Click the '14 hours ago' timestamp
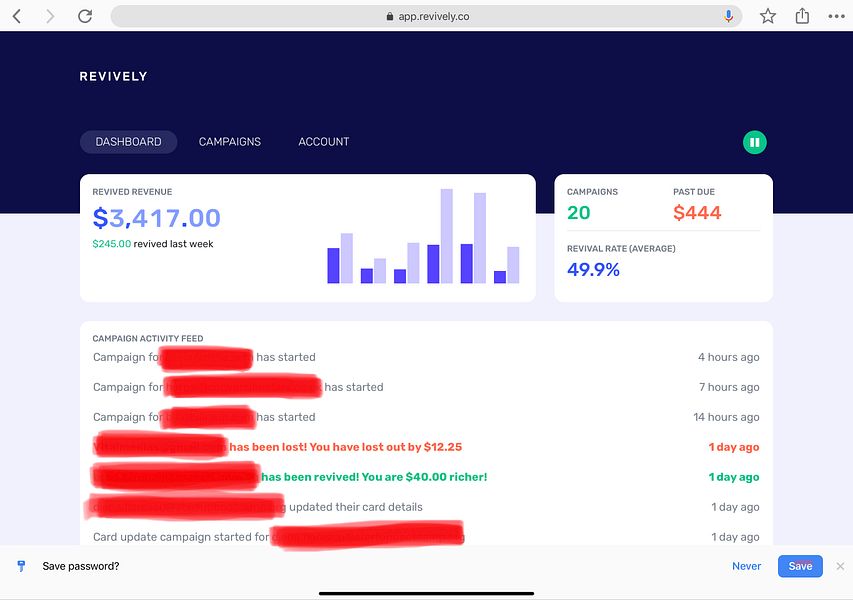853x600 pixels. tap(726, 417)
